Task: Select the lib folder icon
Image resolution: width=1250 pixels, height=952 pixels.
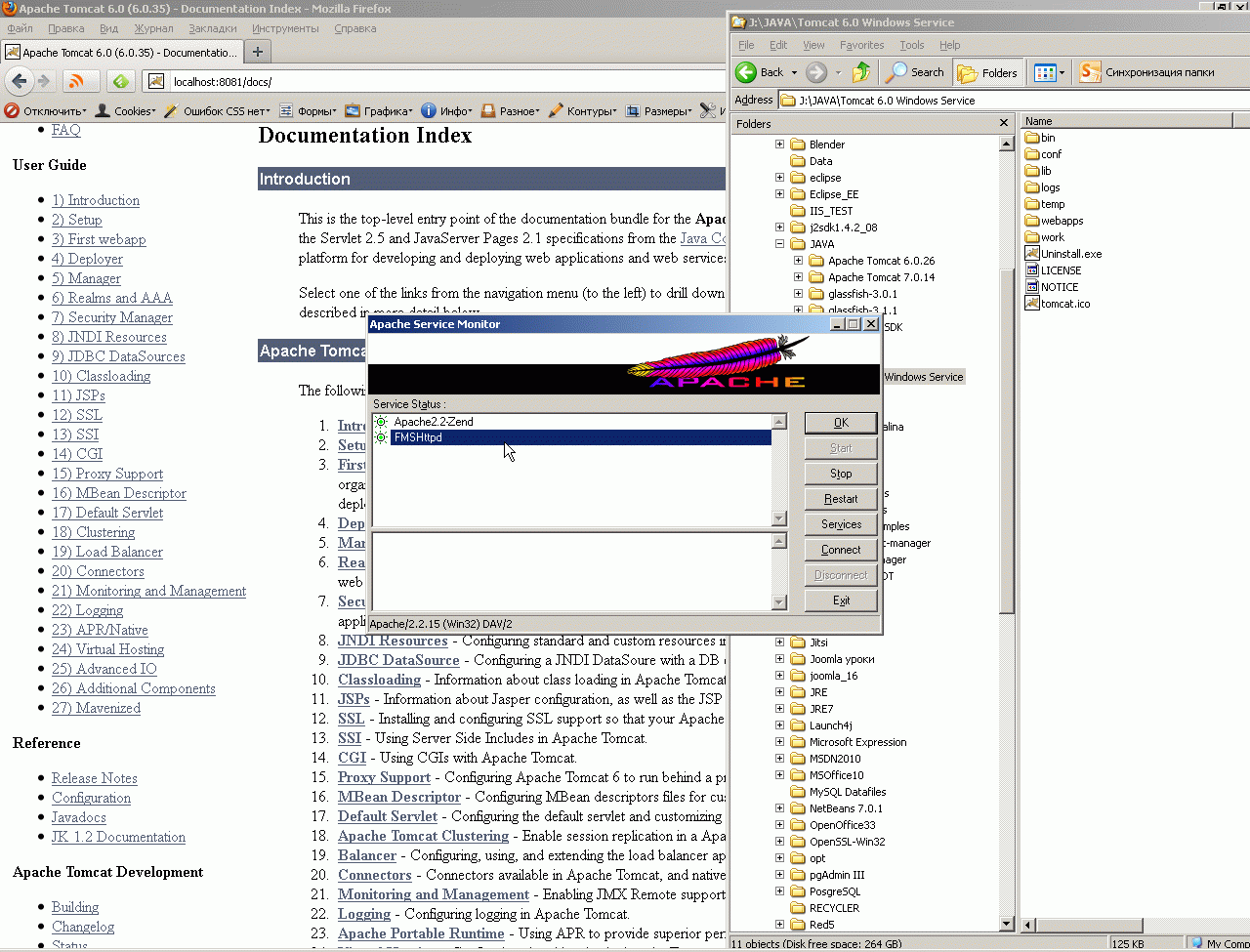Action: (1032, 171)
